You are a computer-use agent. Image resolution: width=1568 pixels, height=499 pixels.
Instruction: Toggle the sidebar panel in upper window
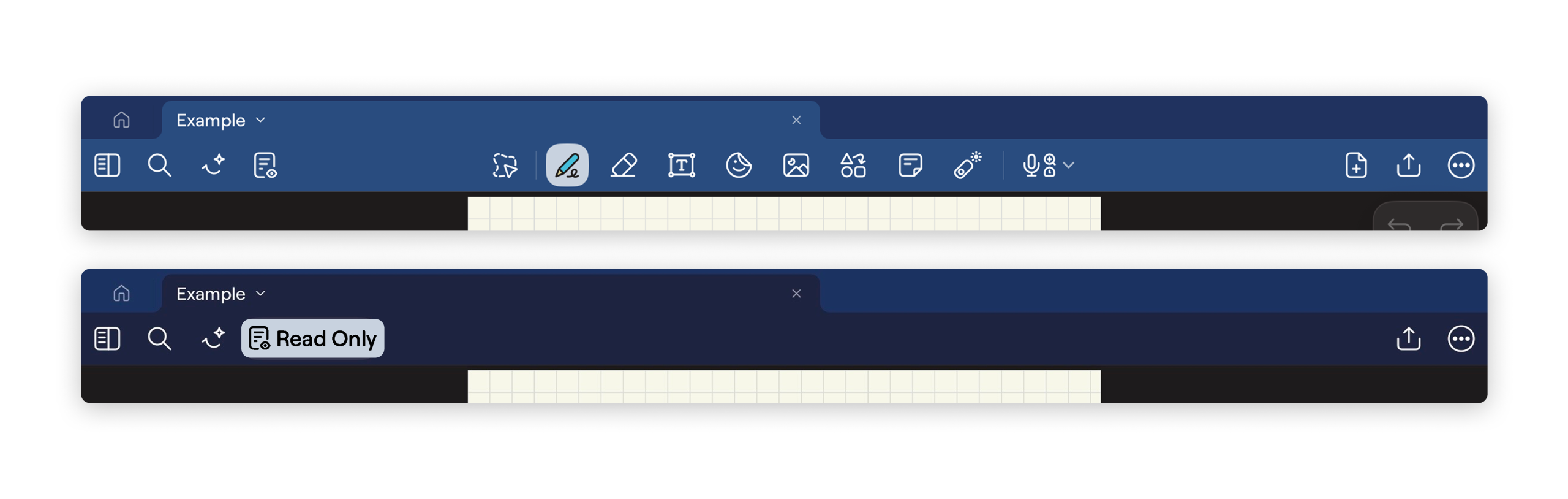pos(107,165)
